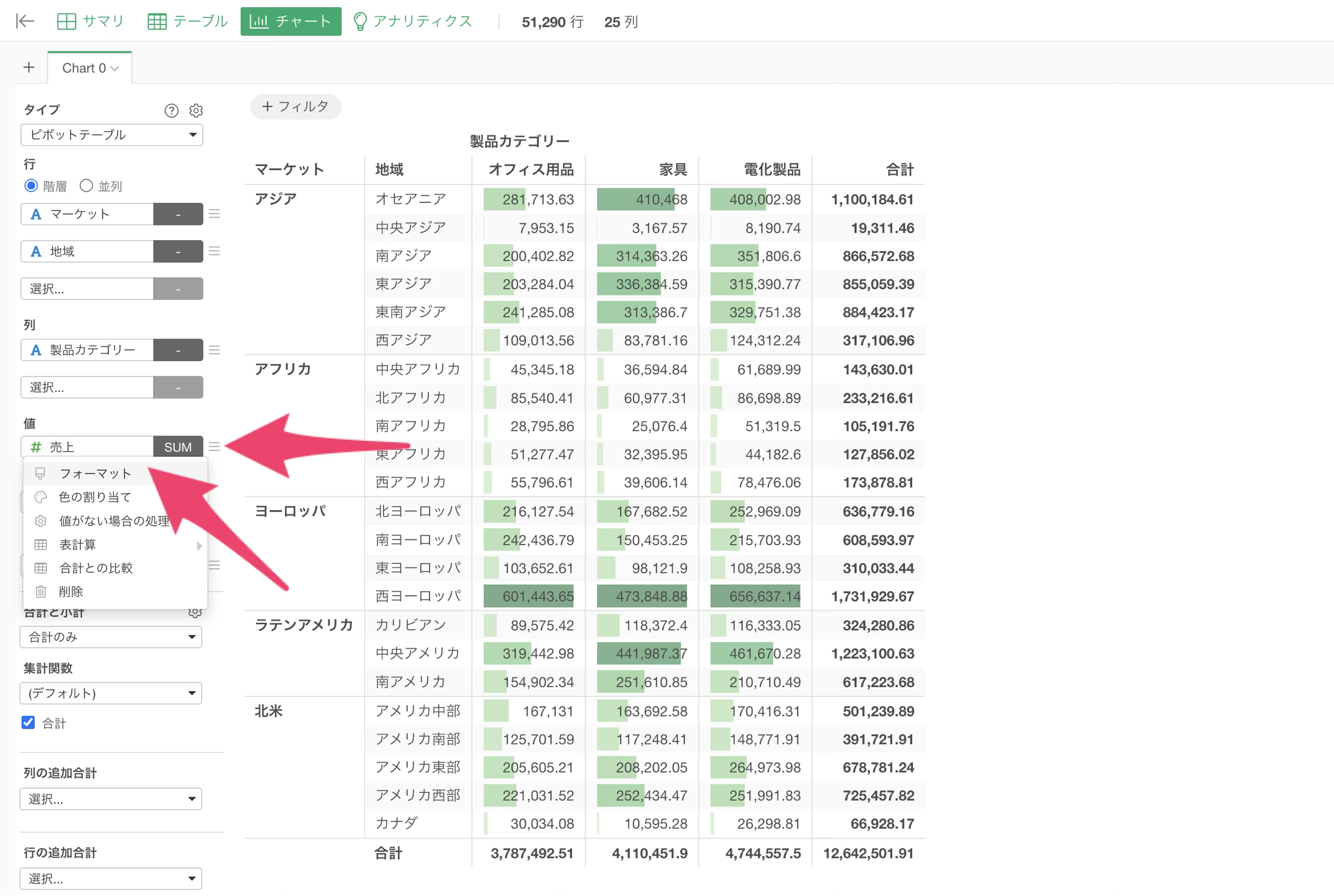Choose 値がない場合の処理 menu item

tap(116, 521)
